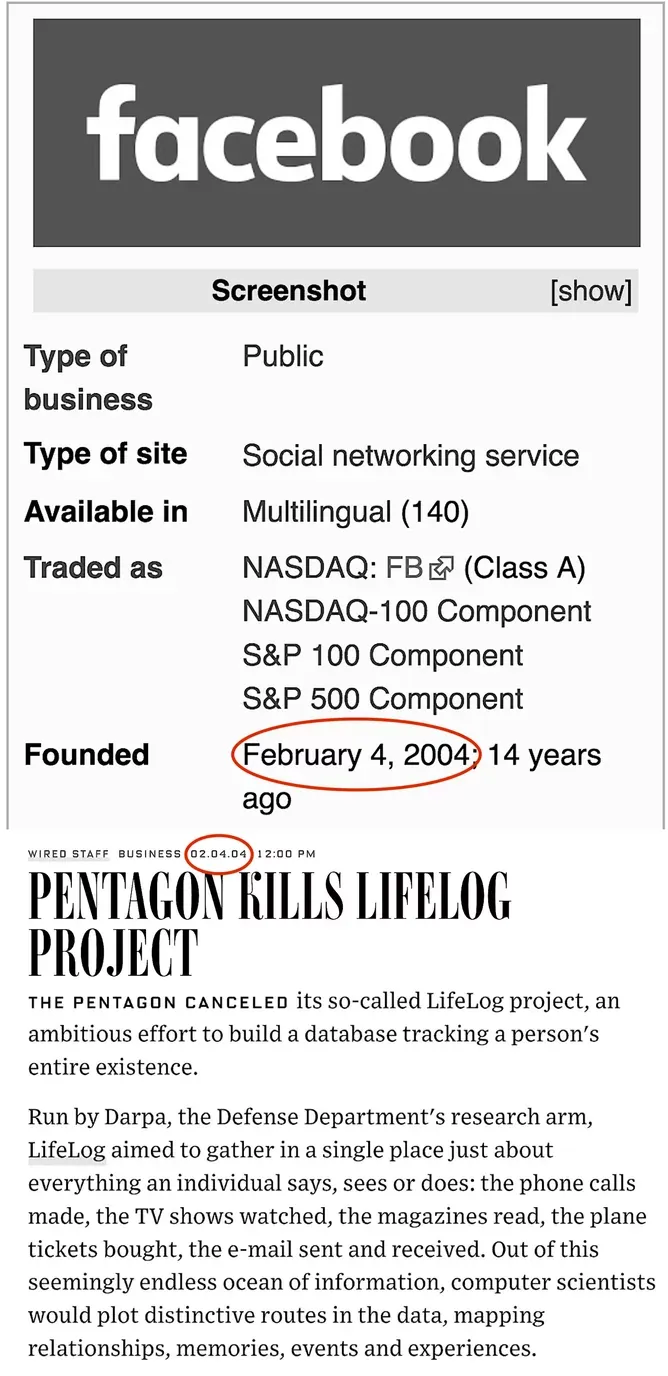The height and width of the screenshot is (1376, 668).
Task: Click the circled 02.04.04 article date
Action: pos(218,854)
